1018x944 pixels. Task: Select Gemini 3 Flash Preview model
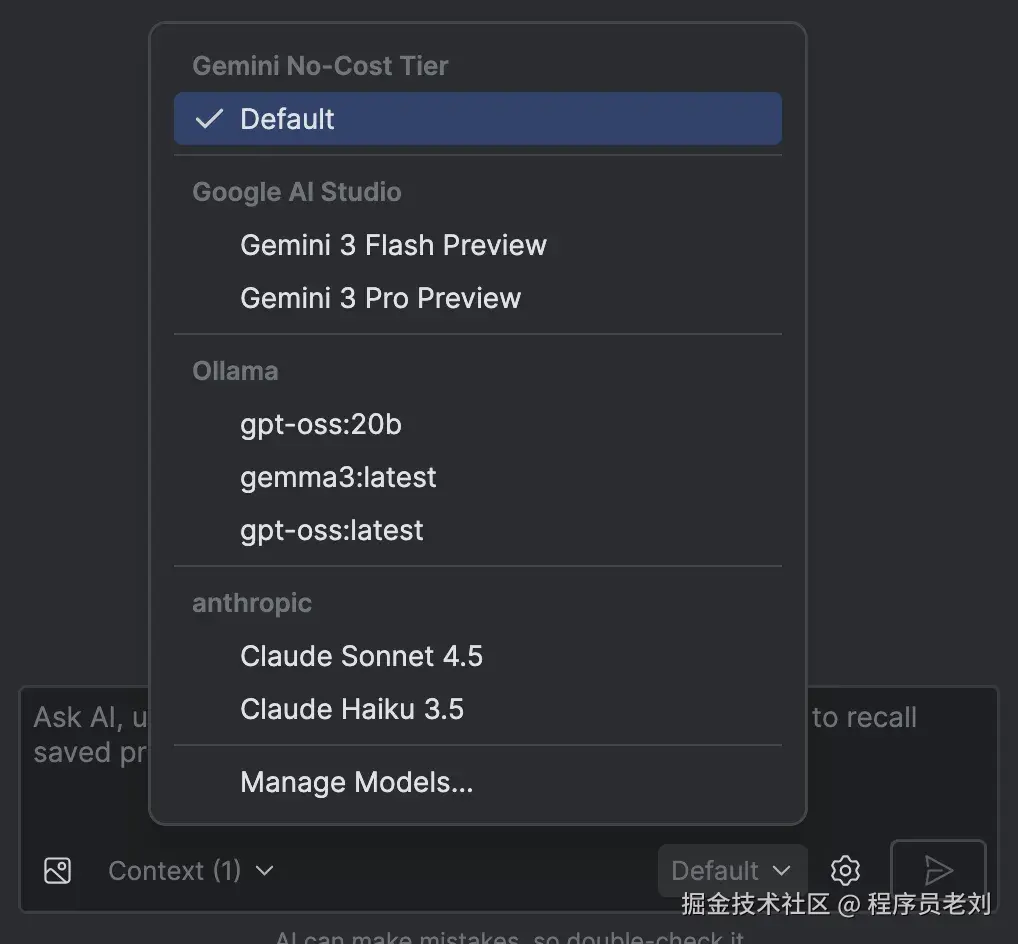point(393,245)
